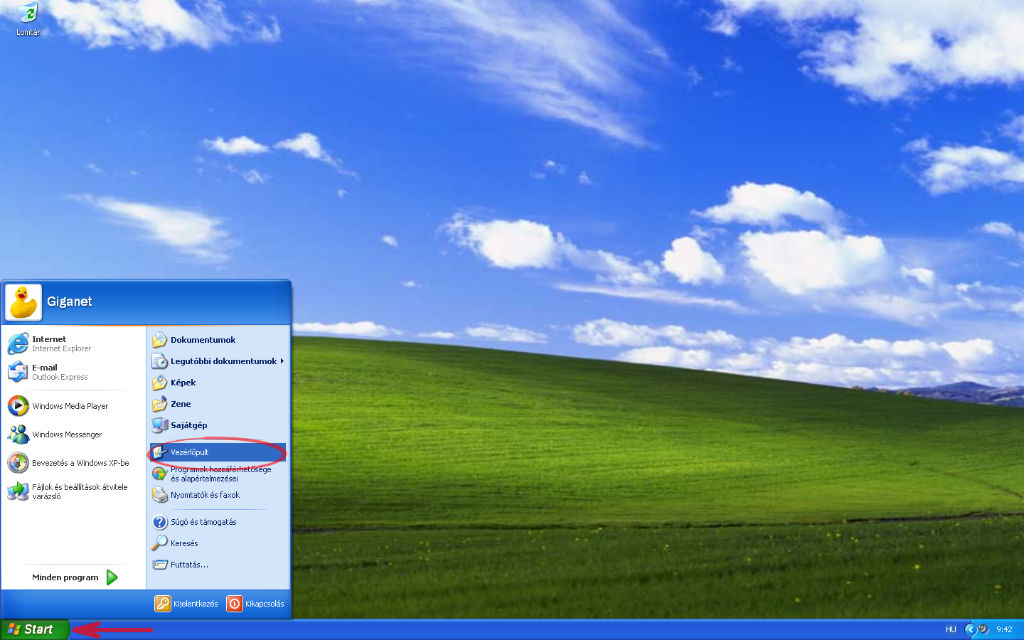
Task: Open the Képek pictures folder
Action: (182, 382)
